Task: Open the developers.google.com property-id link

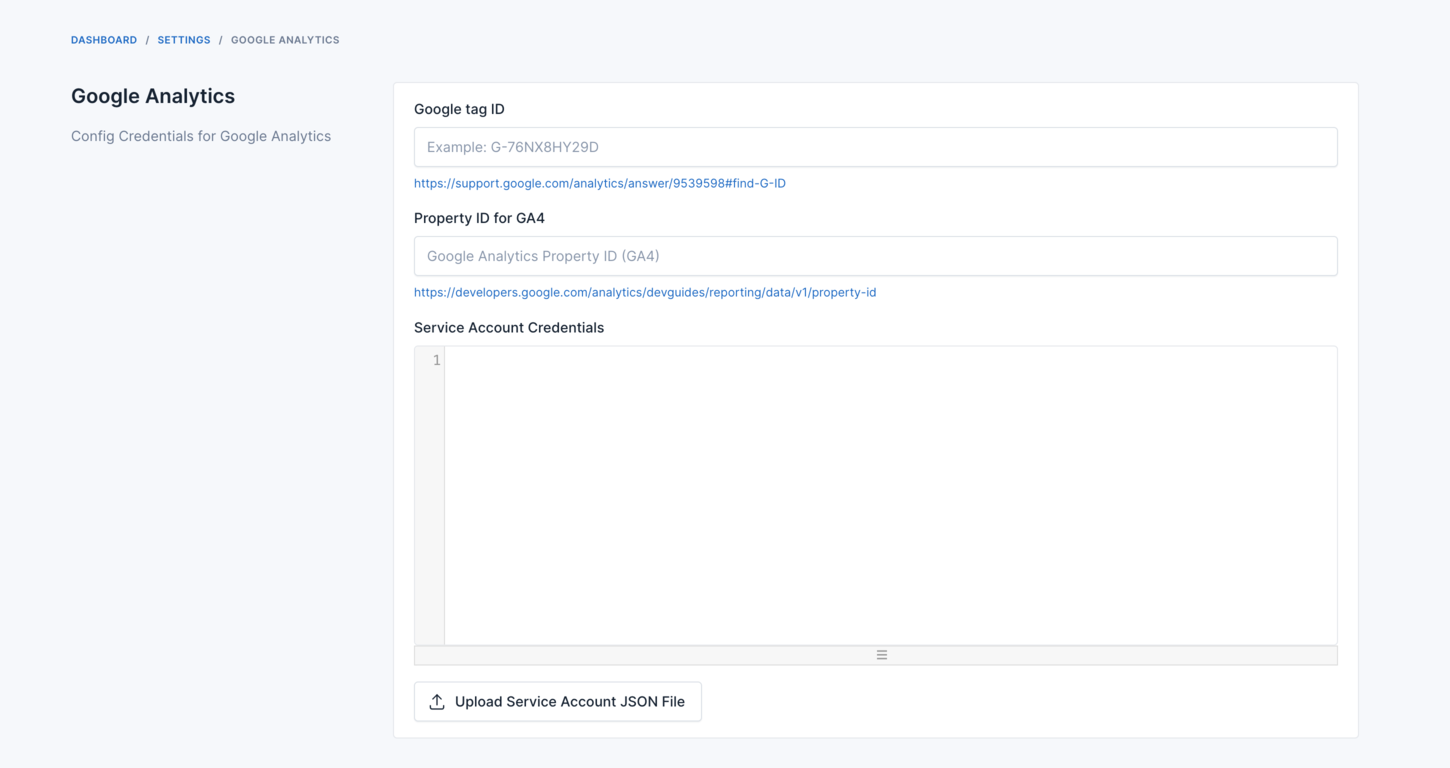Action: pos(645,292)
